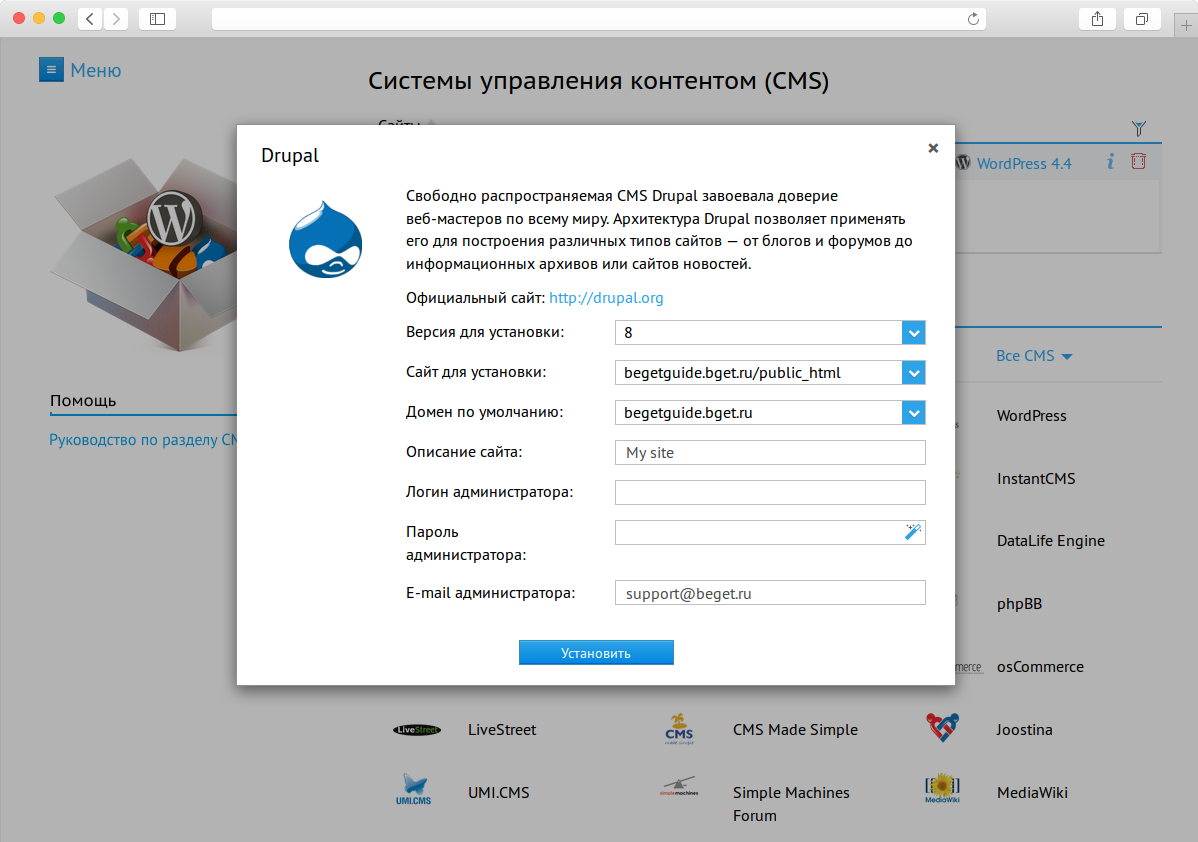
Task: Reload the page with refresh icon
Action: (x=973, y=19)
